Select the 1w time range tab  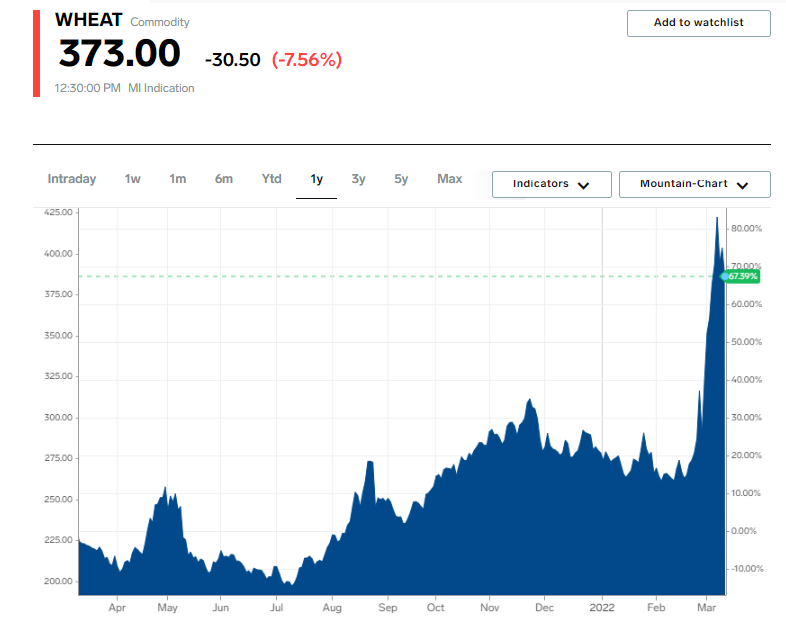[x=133, y=179]
